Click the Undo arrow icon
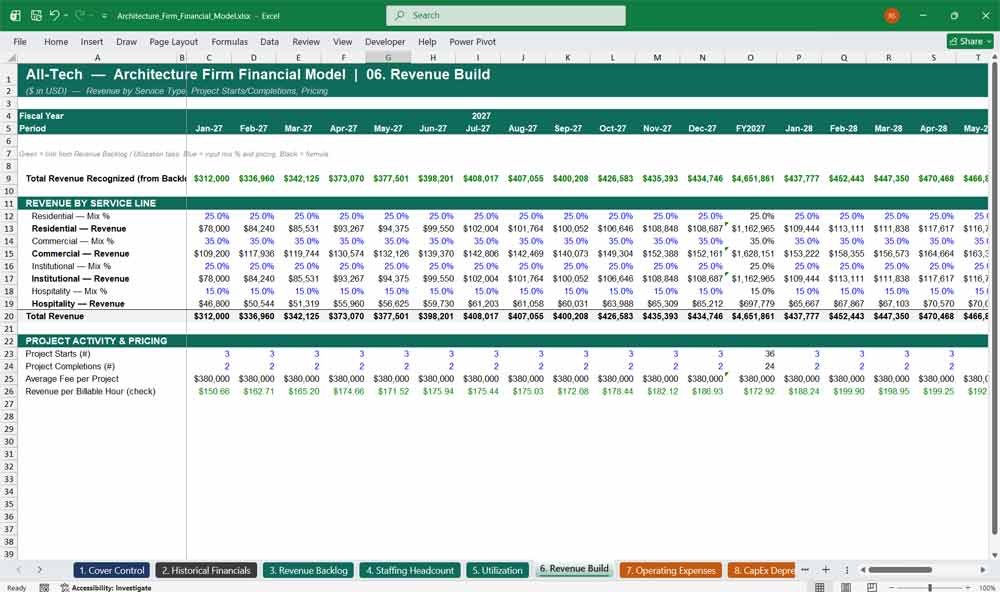 coord(54,15)
